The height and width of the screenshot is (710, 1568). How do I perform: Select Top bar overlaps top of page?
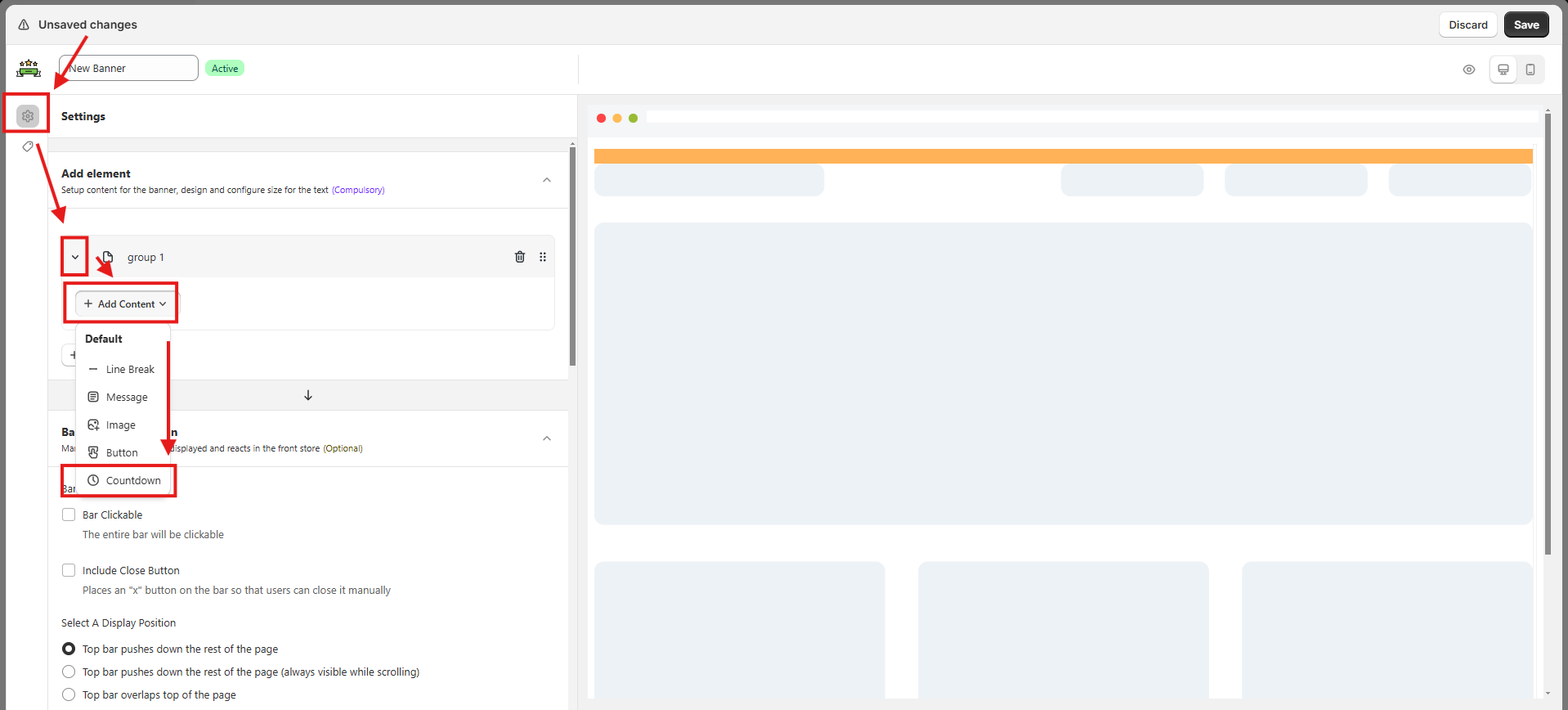click(x=69, y=694)
